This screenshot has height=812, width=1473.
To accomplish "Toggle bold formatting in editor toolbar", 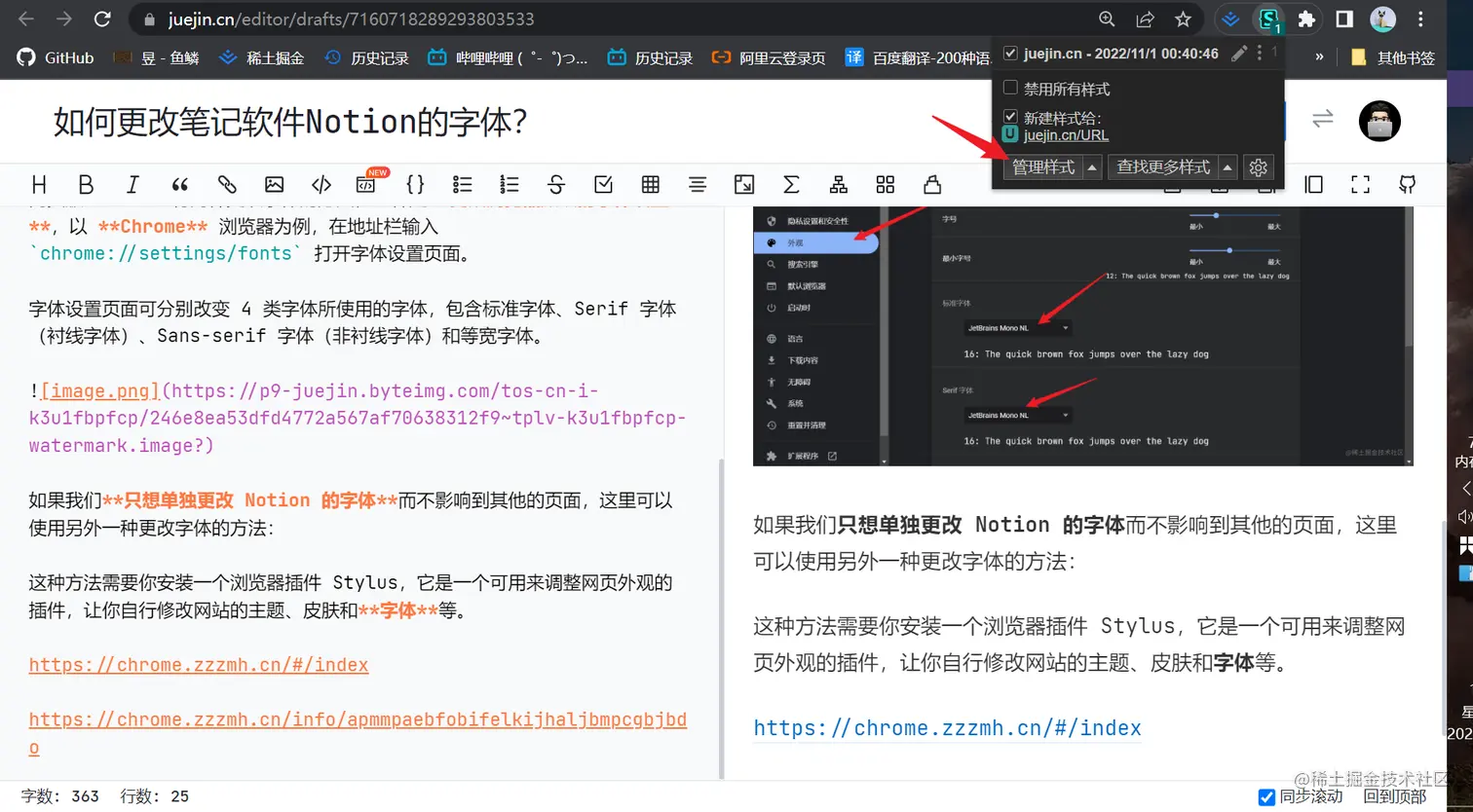I will [x=86, y=184].
